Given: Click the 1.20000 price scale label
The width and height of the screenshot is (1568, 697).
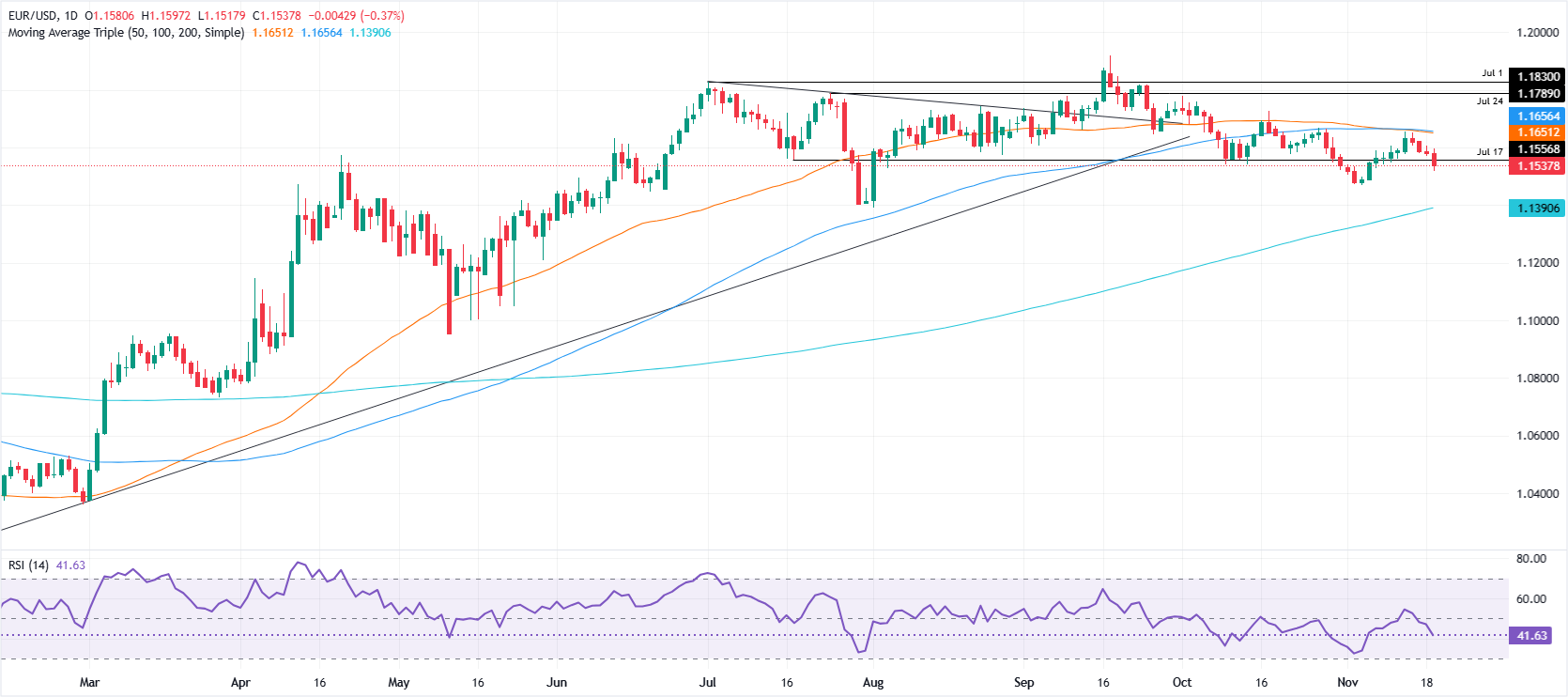Looking at the screenshot, I should (x=1537, y=33).
